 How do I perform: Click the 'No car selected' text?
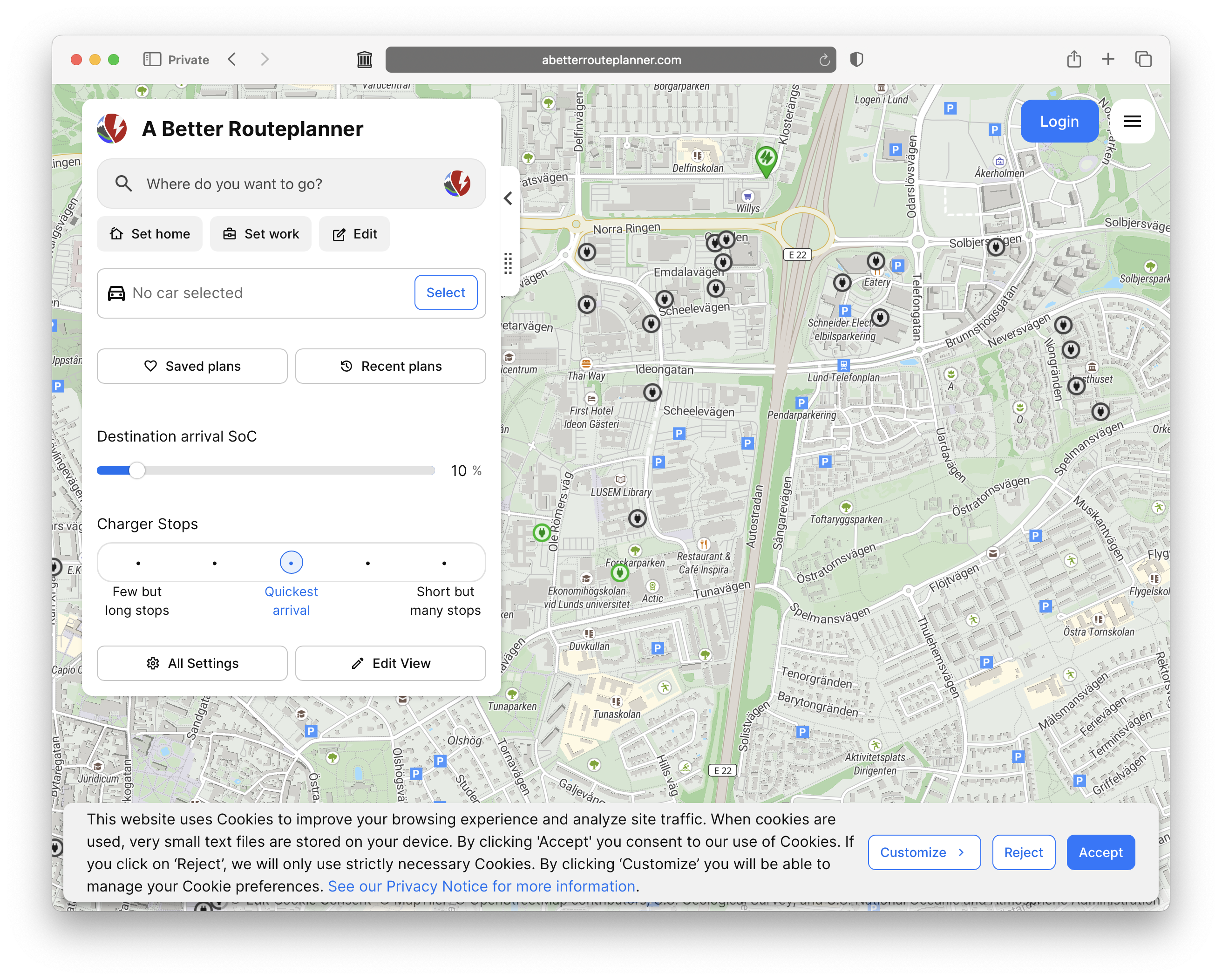pyautogui.click(x=188, y=293)
